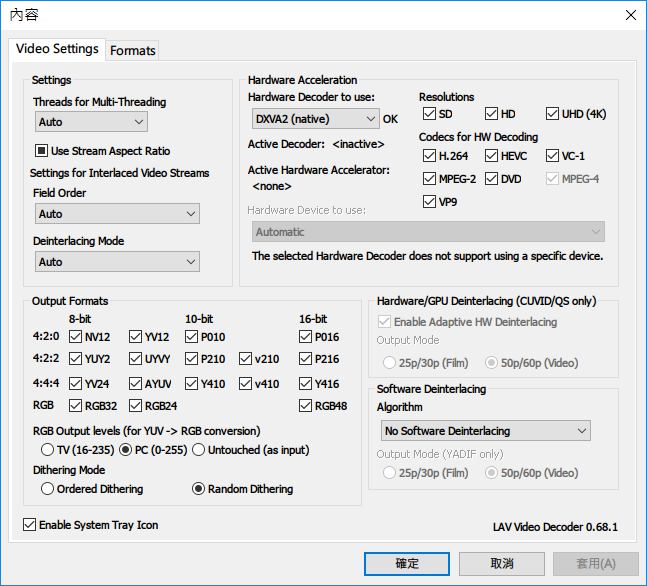Select the Video Settings tab
647x586 pixels.
57,49
